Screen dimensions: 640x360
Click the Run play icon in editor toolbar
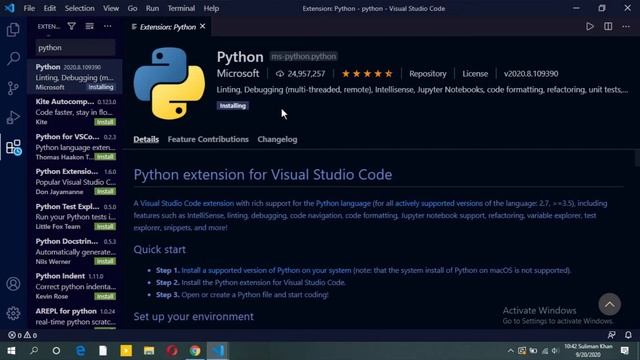point(589,27)
